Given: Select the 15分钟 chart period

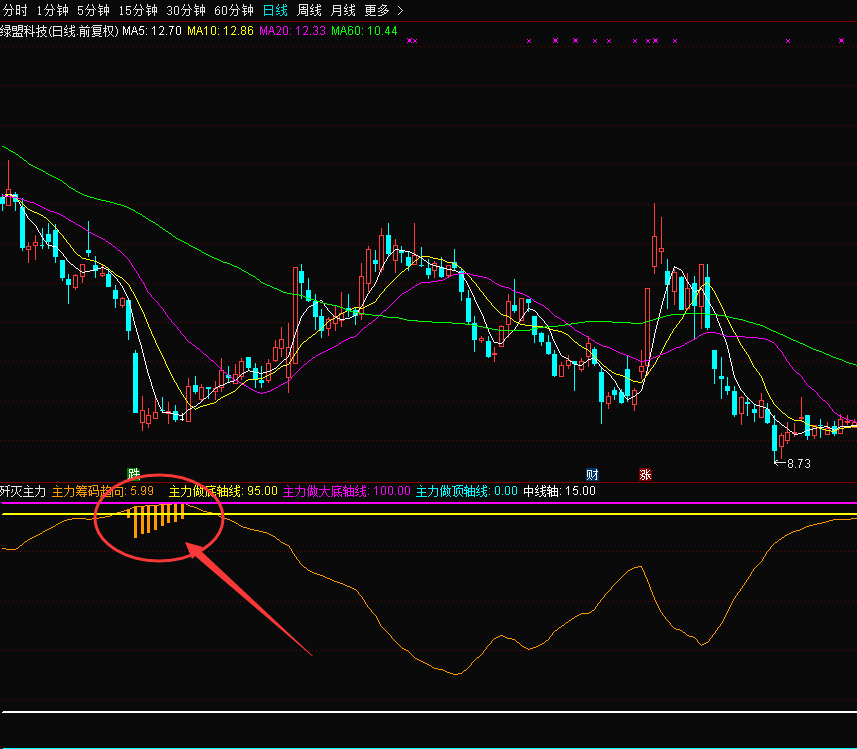Looking at the screenshot, I should click(x=138, y=10).
